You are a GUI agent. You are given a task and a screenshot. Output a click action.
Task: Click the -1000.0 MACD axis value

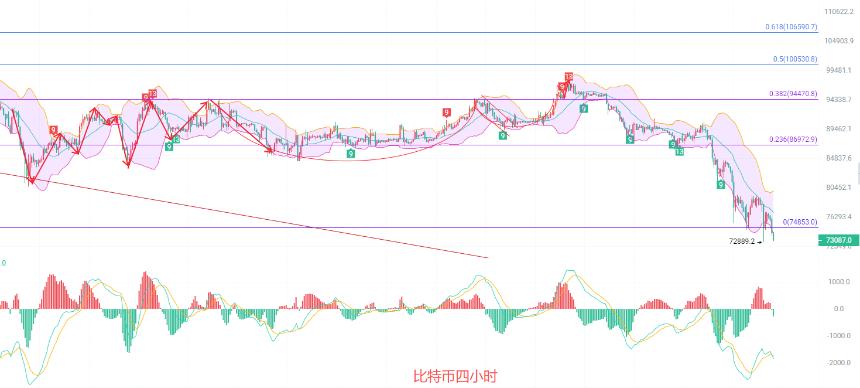click(839, 336)
